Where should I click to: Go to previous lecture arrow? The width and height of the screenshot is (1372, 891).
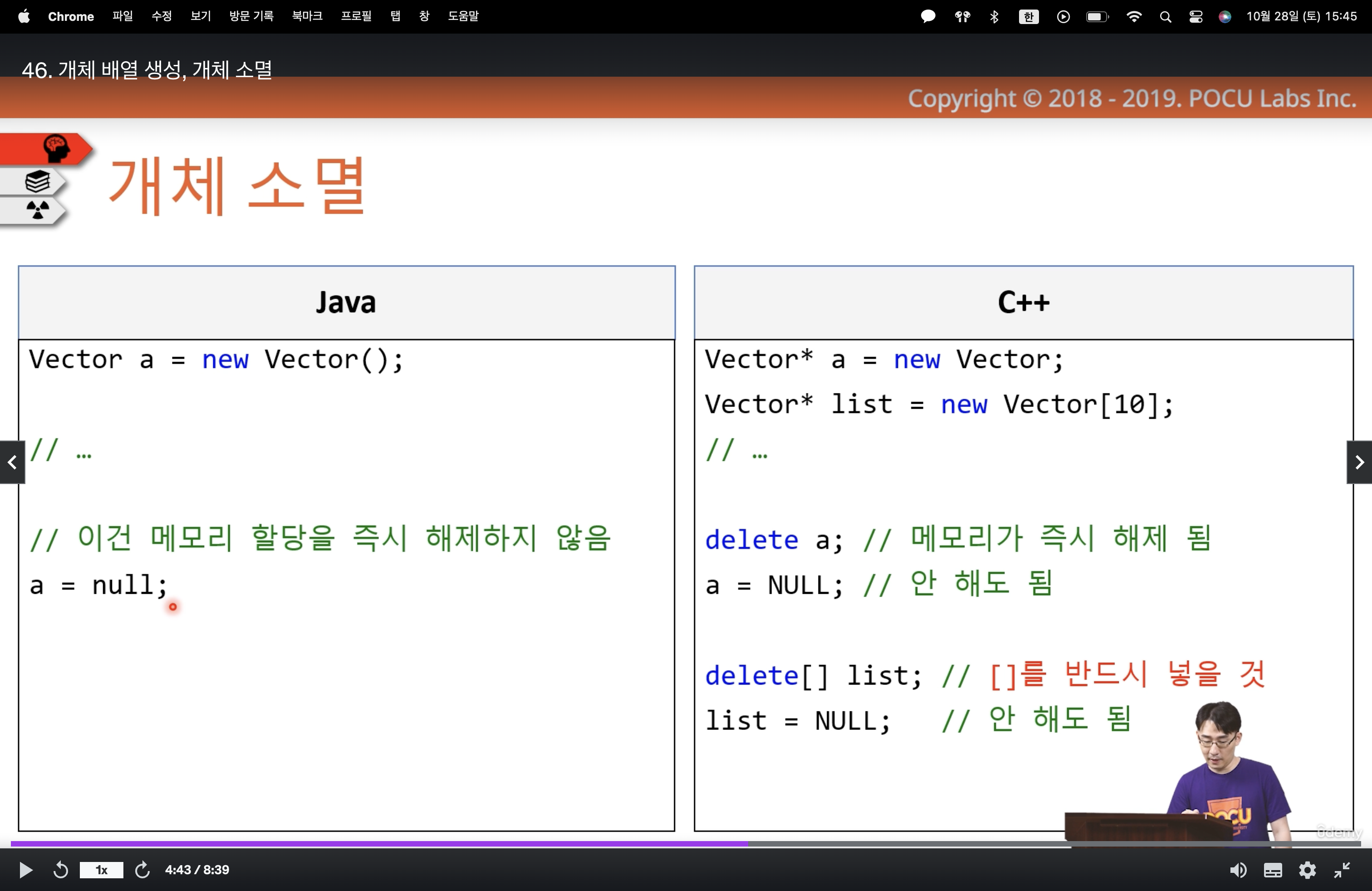coord(12,462)
